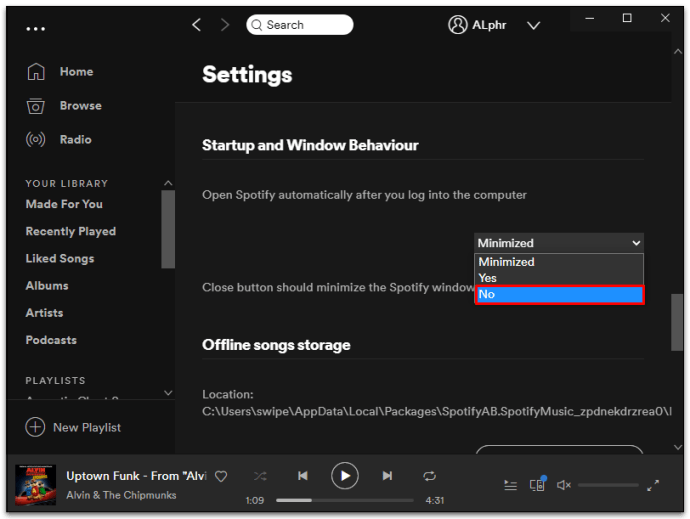This screenshot has height=519, width=690.
Task: Go forward using the right arrow
Action: point(225,25)
